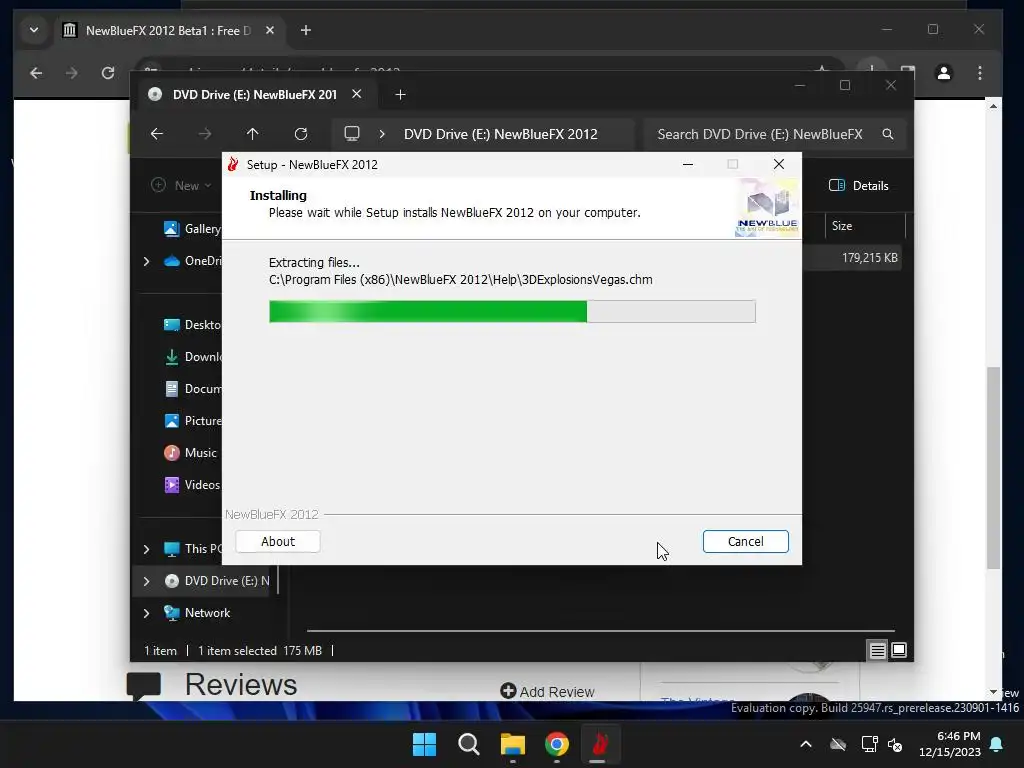1024x768 pixels.
Task: Expand the This PC tree node
Action: pos(146,549)
